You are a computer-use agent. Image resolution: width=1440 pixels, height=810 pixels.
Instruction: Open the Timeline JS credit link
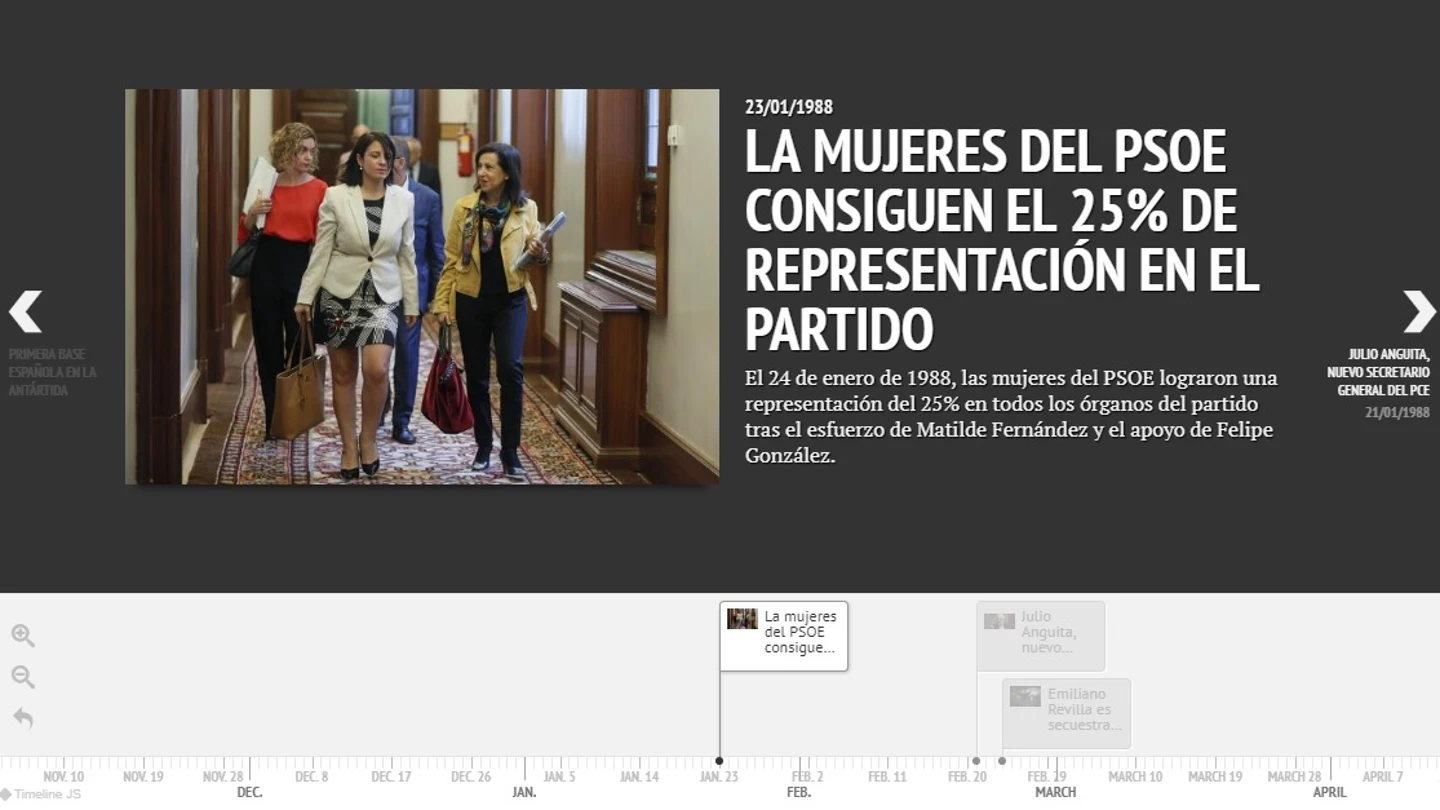pos(41,794)
